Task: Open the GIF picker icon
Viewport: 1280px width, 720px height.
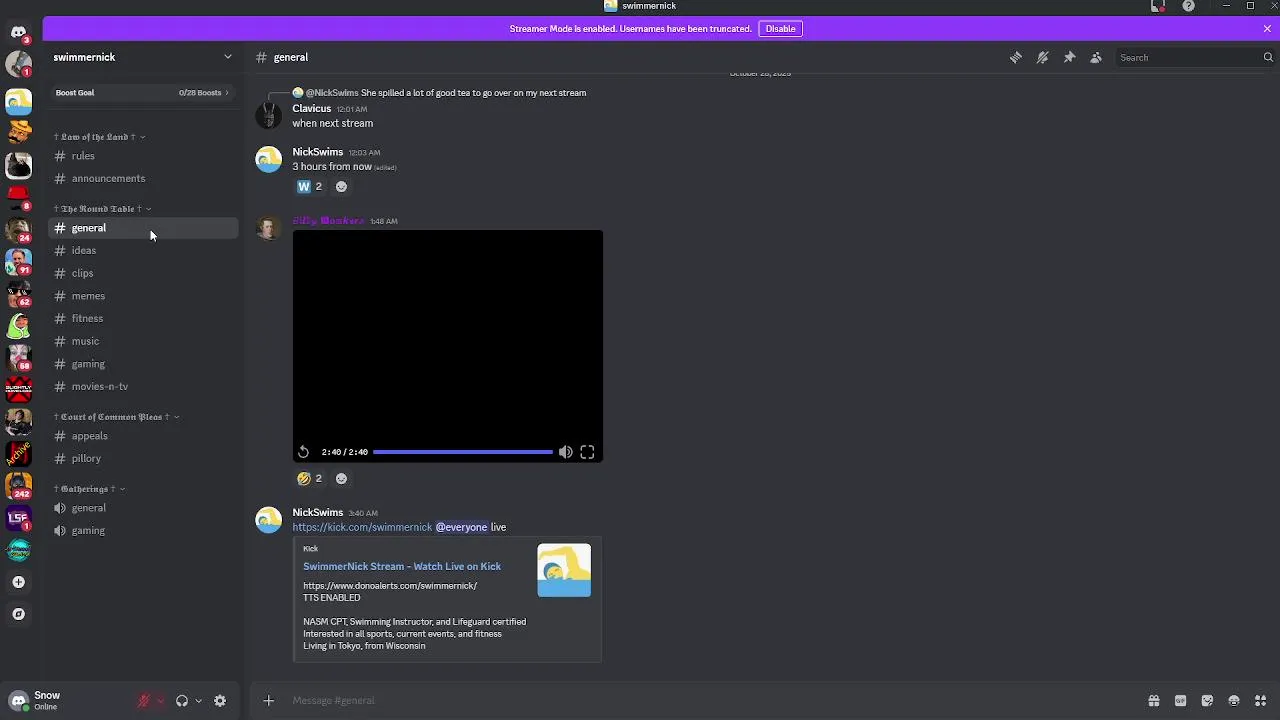Action: click(1180, 701)
